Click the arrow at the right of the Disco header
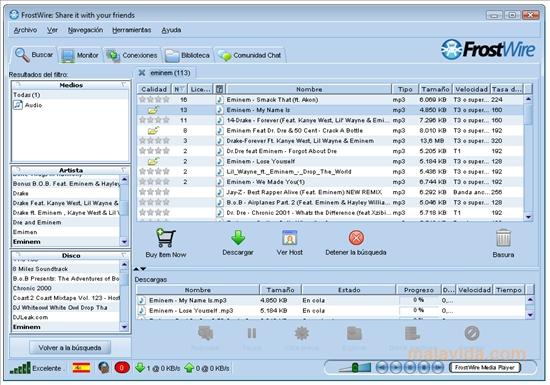 pos(124,255)
